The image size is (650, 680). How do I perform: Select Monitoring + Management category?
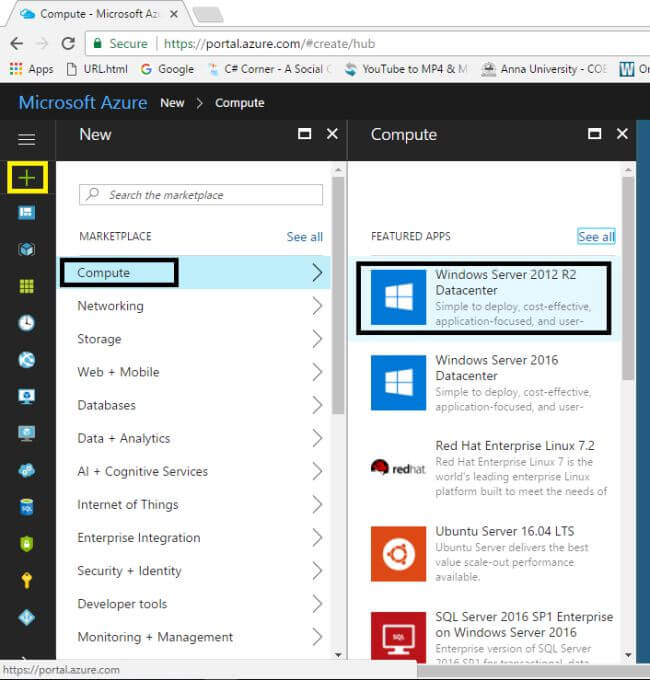[194, 637]
